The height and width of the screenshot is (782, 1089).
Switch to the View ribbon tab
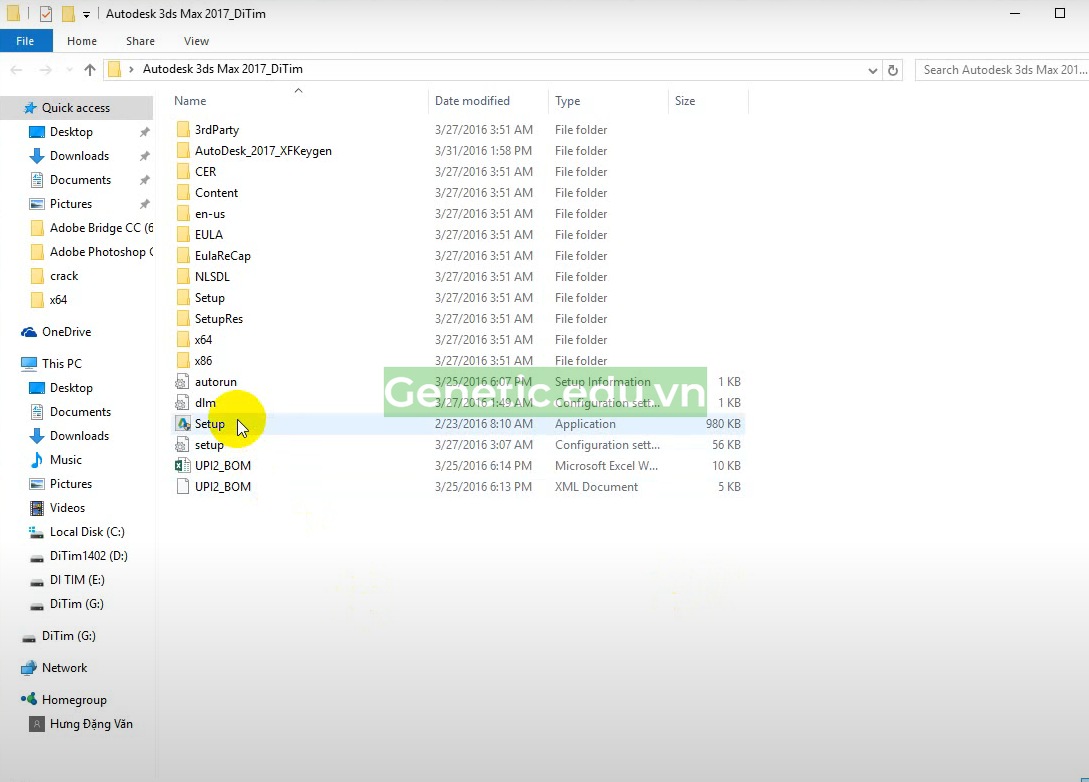[x=196, y=41]
